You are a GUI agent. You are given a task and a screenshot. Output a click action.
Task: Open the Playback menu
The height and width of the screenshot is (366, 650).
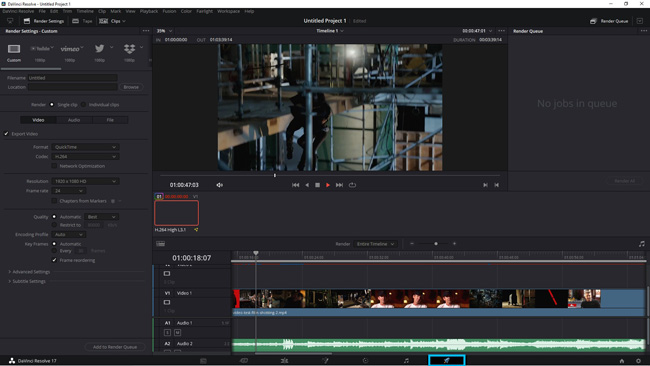click(x=149, y=11)
